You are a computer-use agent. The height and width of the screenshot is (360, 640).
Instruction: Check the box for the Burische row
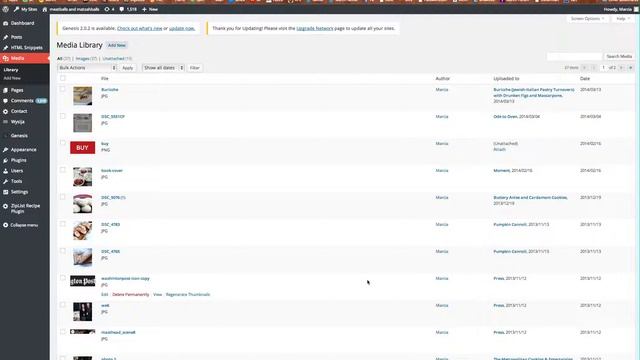[x=62, y=89]
